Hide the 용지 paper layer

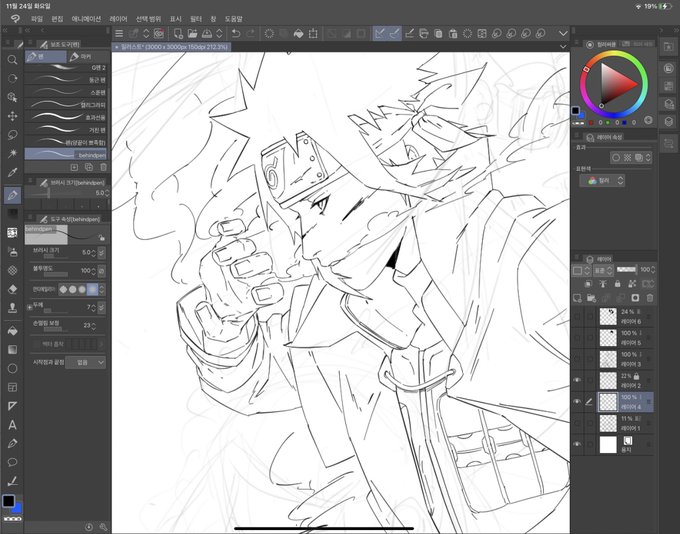[x=577, y=444]
